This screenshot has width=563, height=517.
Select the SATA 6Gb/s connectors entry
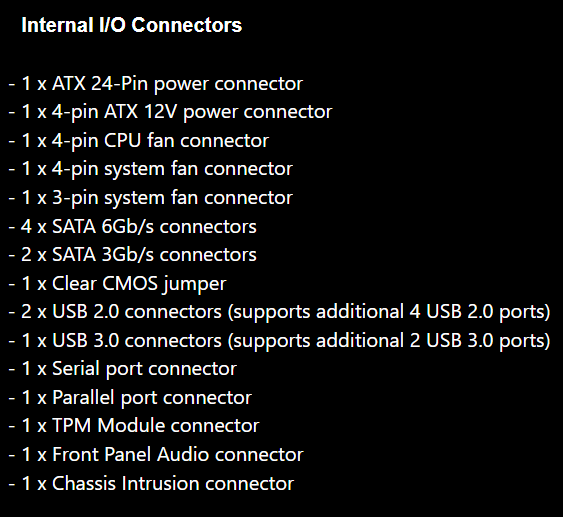[132, 227]
